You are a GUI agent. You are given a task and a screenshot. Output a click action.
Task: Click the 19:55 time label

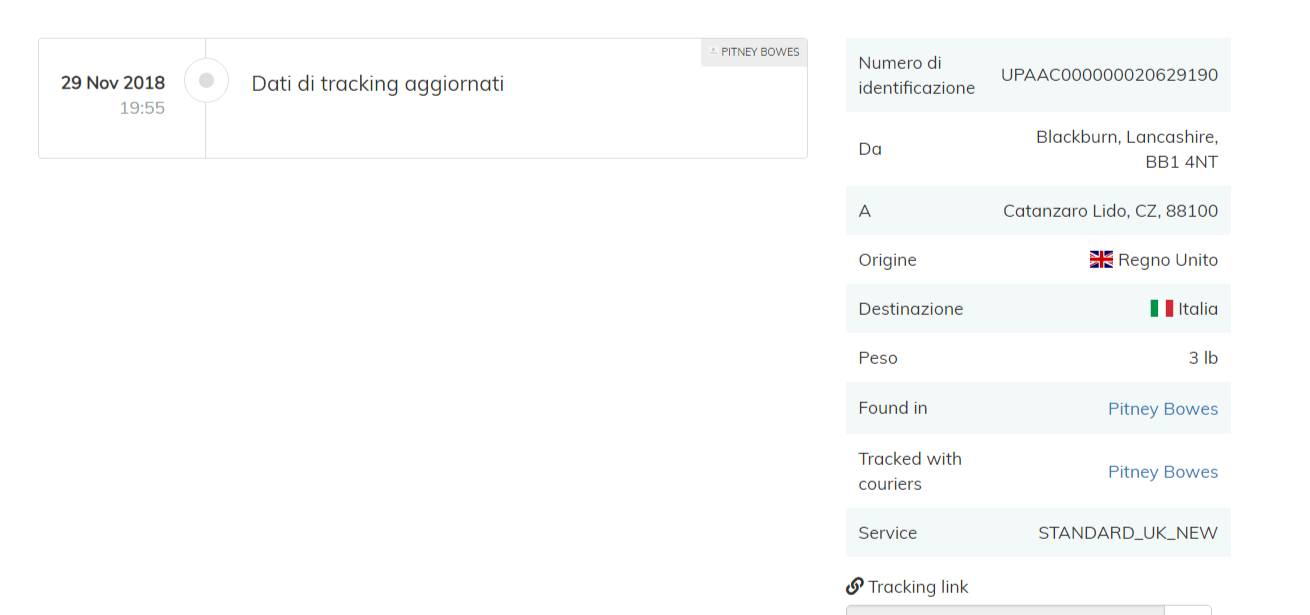(142, 108)
